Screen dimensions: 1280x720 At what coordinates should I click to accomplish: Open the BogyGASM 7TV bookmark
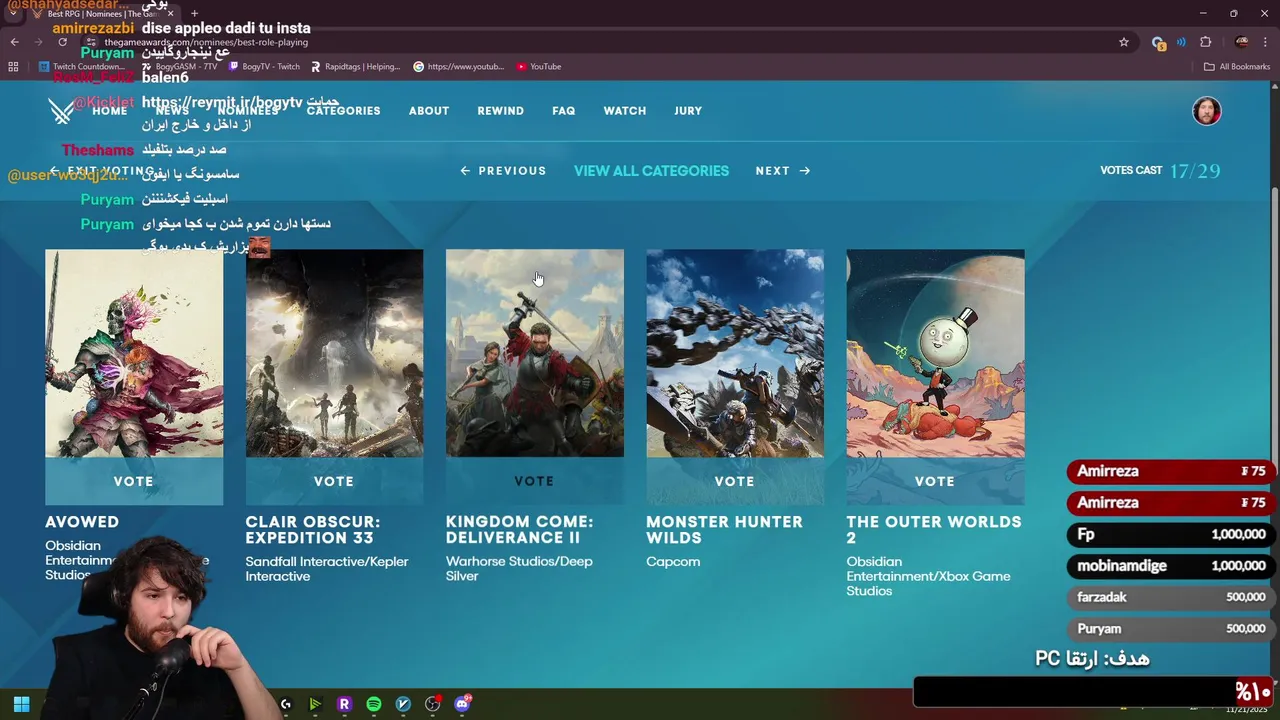[x=178, y=67]
